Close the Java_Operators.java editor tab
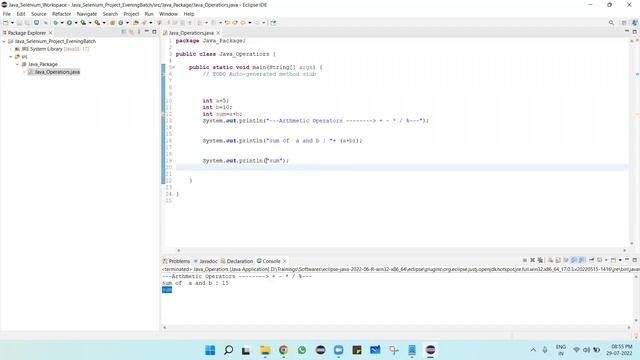640x360 pixels. click(218, 33)
